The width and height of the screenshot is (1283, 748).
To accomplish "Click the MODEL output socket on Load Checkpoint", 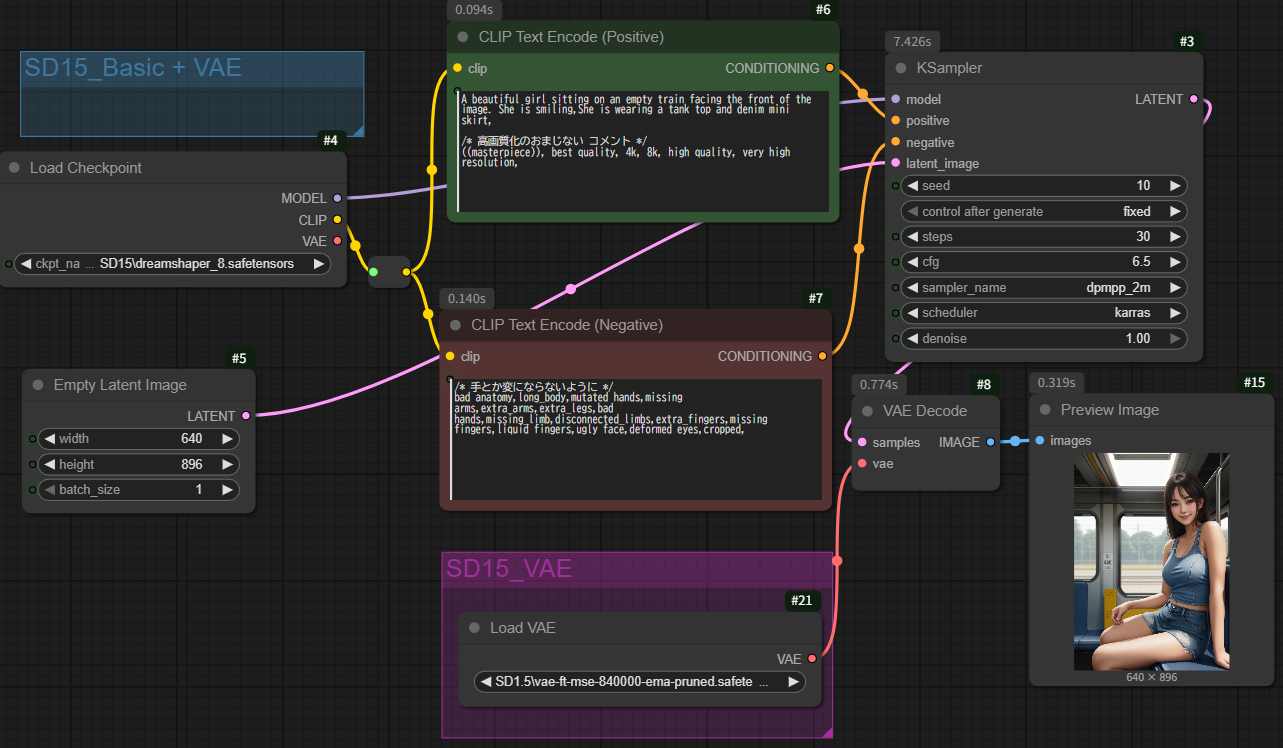I will pyautogui.click(x=337, y=198).
